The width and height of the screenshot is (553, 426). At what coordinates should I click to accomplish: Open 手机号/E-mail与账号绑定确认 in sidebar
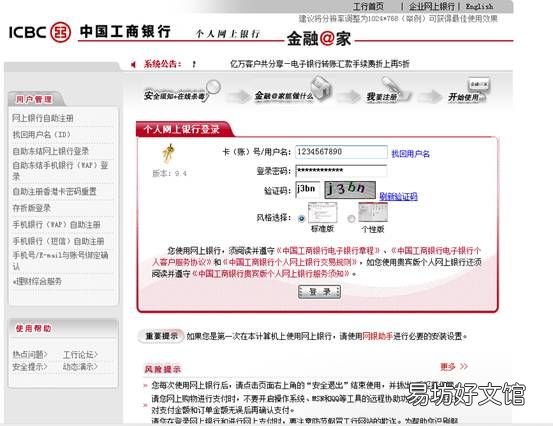tap(60, 260)
